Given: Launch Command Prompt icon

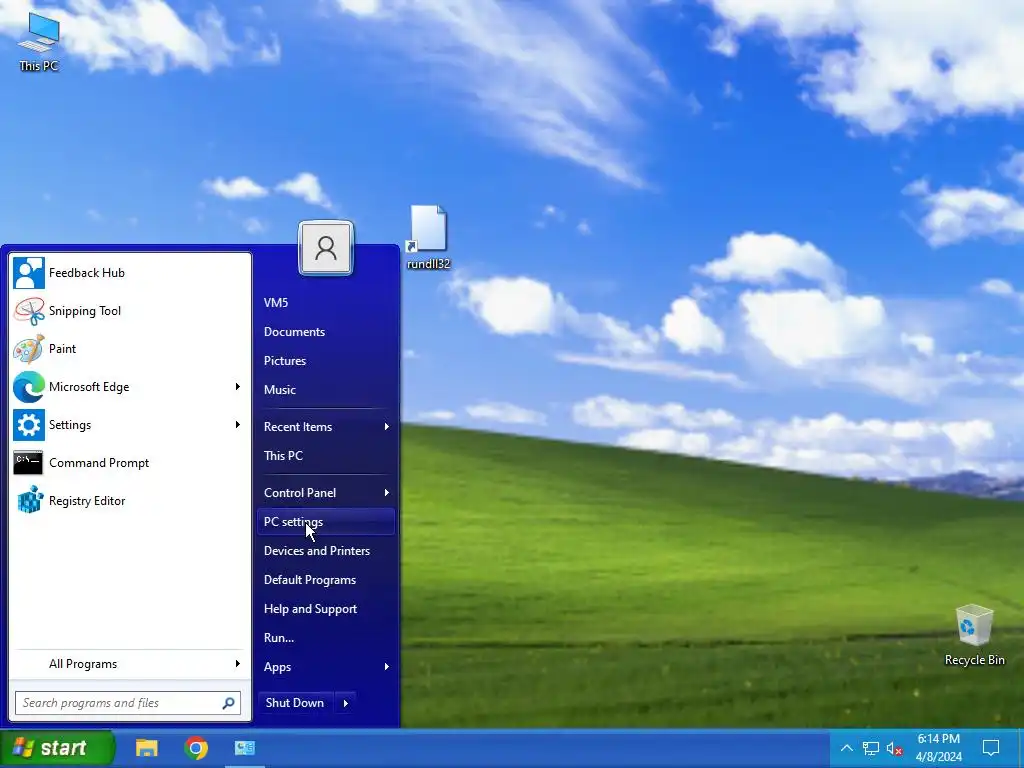Looking at the screenshot, I should coord(29,462).
